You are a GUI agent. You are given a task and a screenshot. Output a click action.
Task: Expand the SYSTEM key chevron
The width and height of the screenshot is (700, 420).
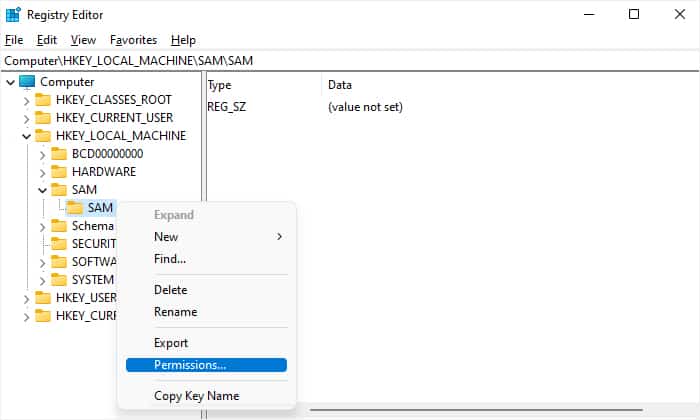pyautogui.click(x=42, y=281)
